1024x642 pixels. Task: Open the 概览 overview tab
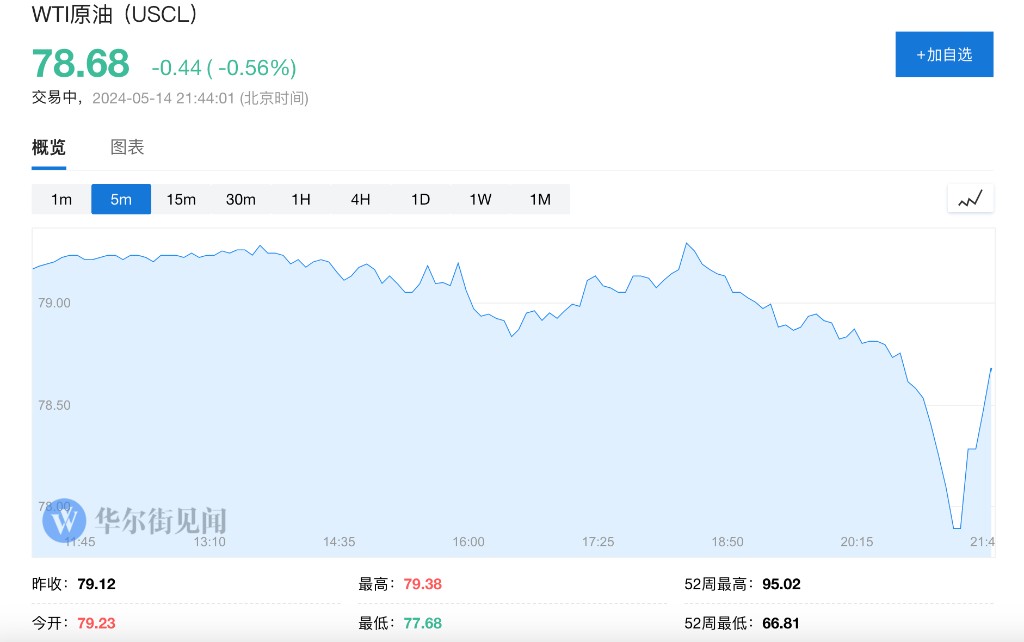[49, 148]
